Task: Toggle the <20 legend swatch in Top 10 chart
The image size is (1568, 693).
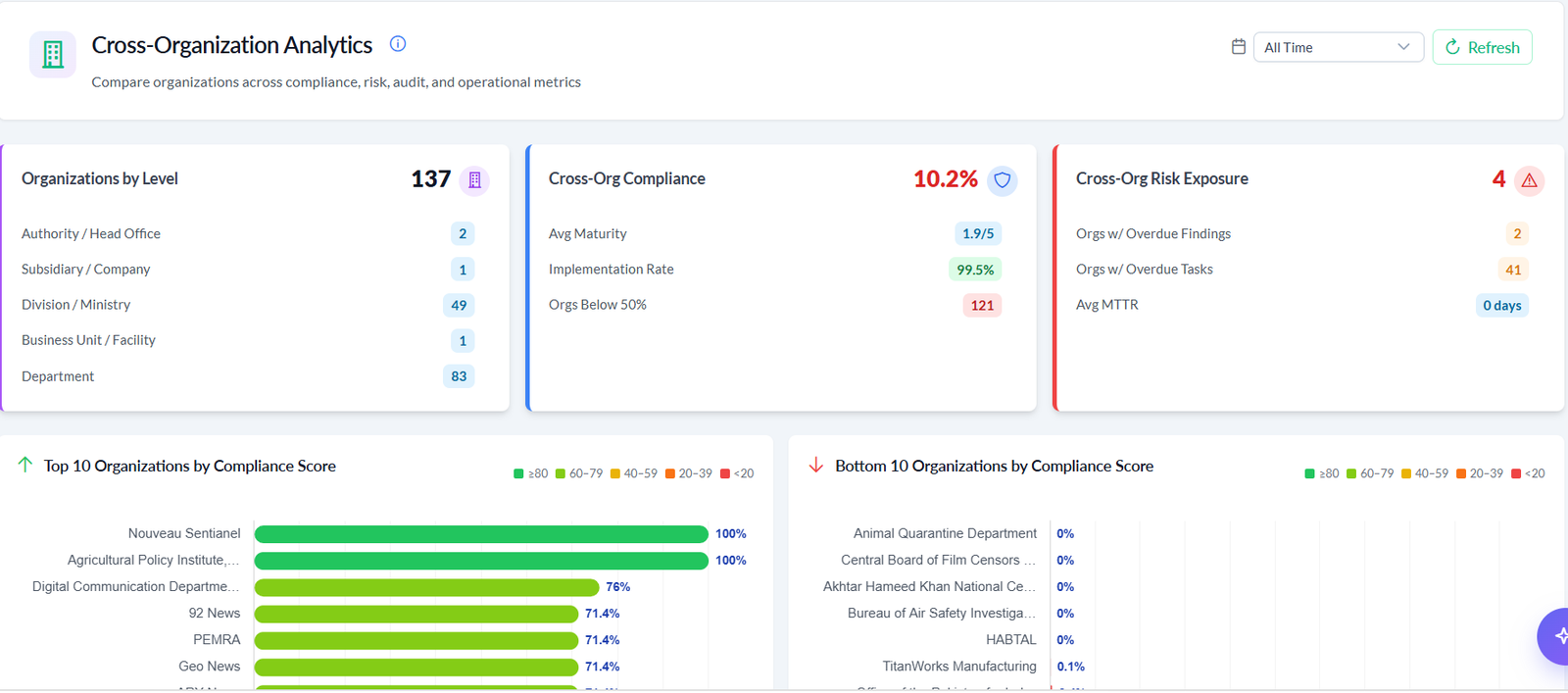Action: tap(725, 473)
